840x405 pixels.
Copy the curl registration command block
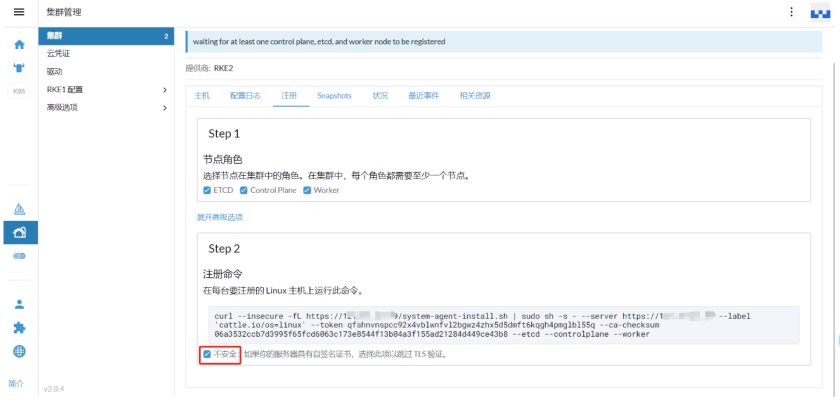pos(504,325)
